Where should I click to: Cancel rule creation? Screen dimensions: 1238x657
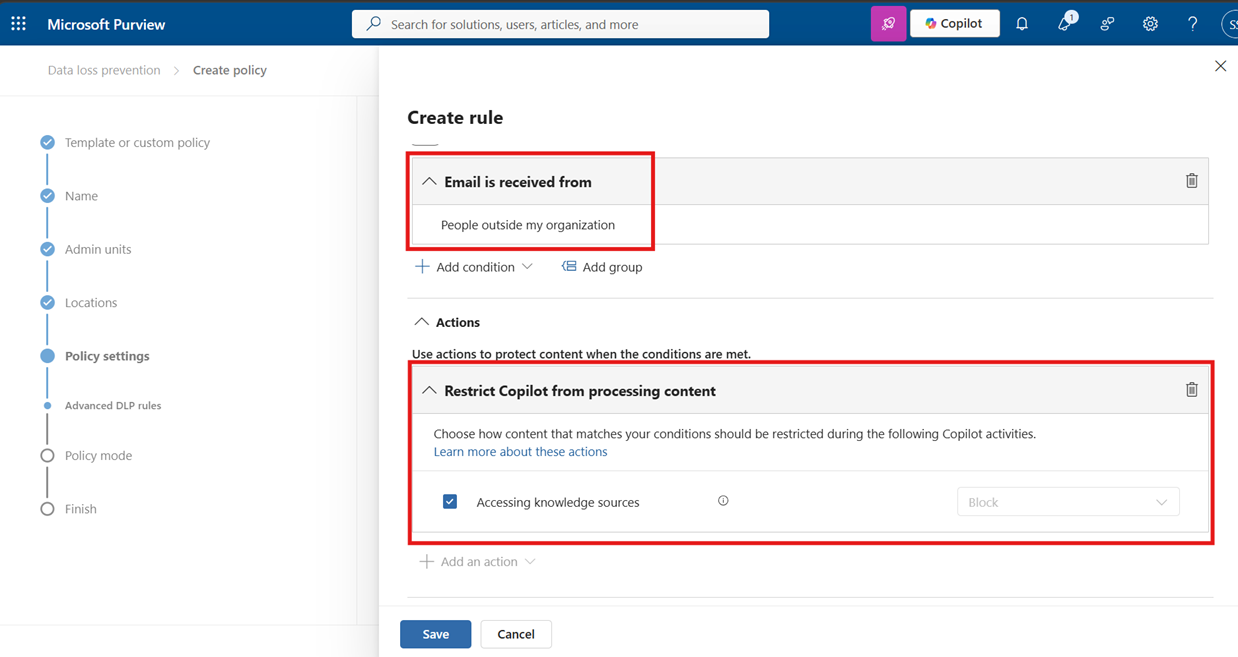tap(516, 634)
